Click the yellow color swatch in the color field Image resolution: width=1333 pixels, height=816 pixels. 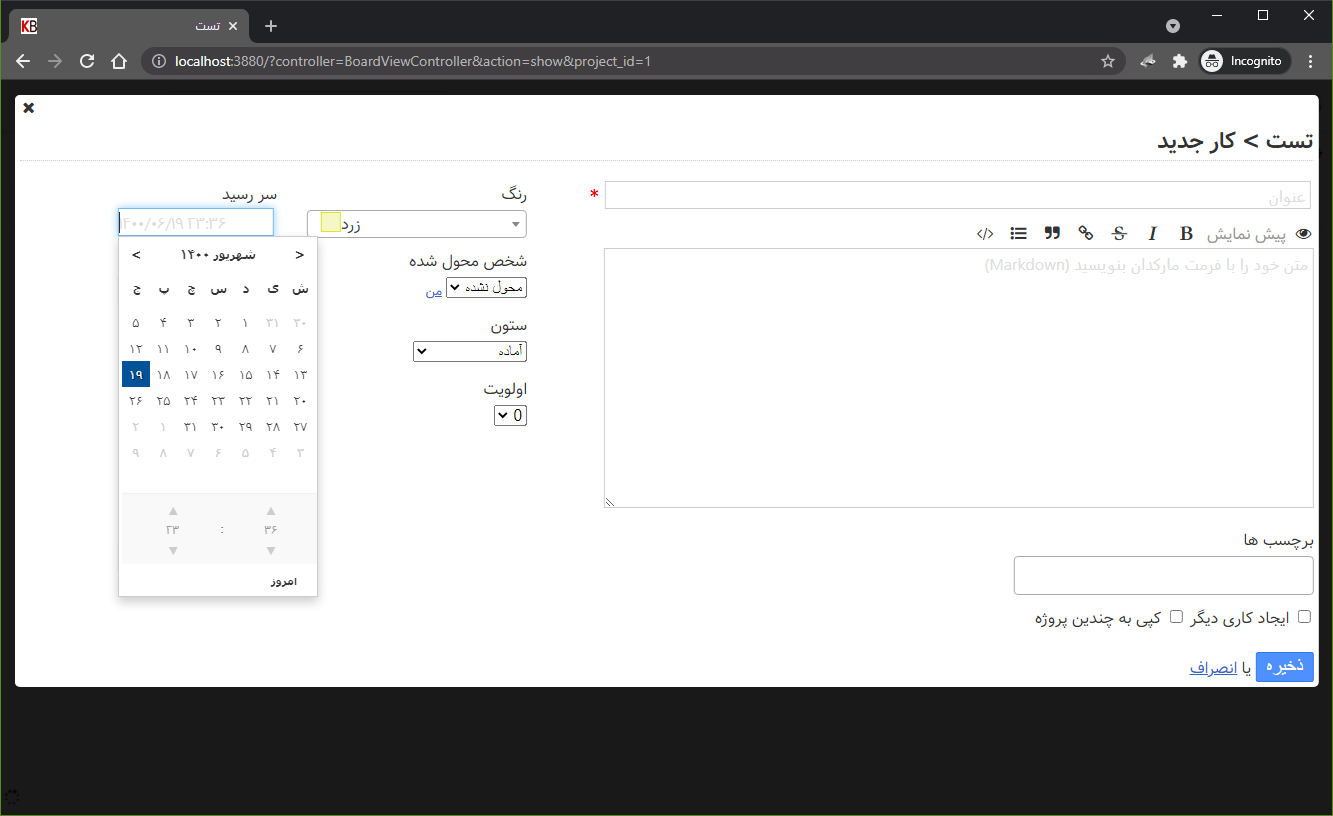[331, 223]
